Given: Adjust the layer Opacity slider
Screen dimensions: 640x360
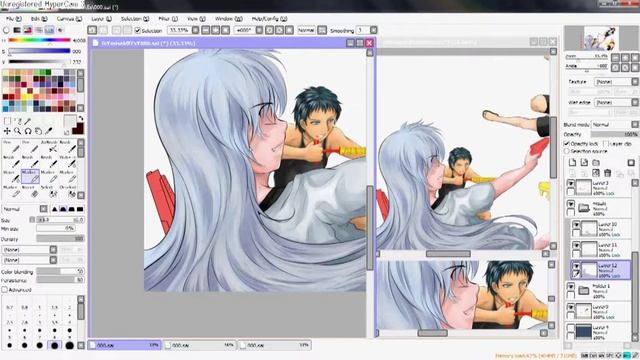Looking at the screenshot, I should 614,134.
